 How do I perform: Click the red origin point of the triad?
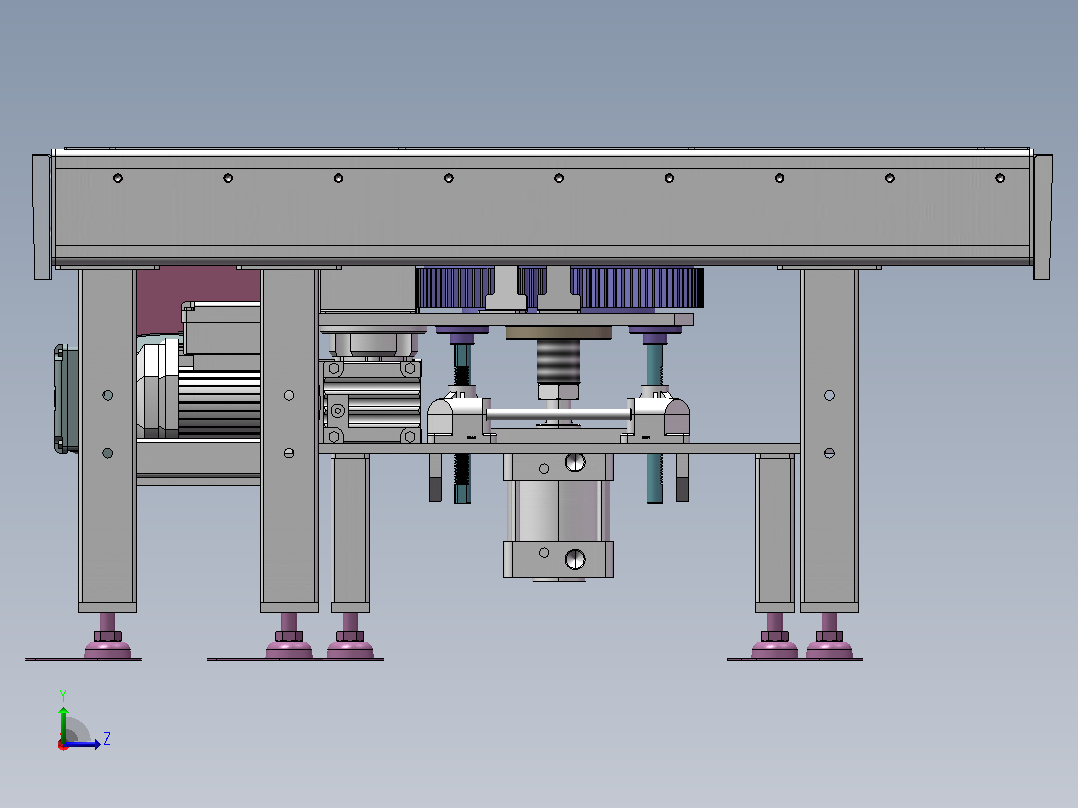[63, 745]
